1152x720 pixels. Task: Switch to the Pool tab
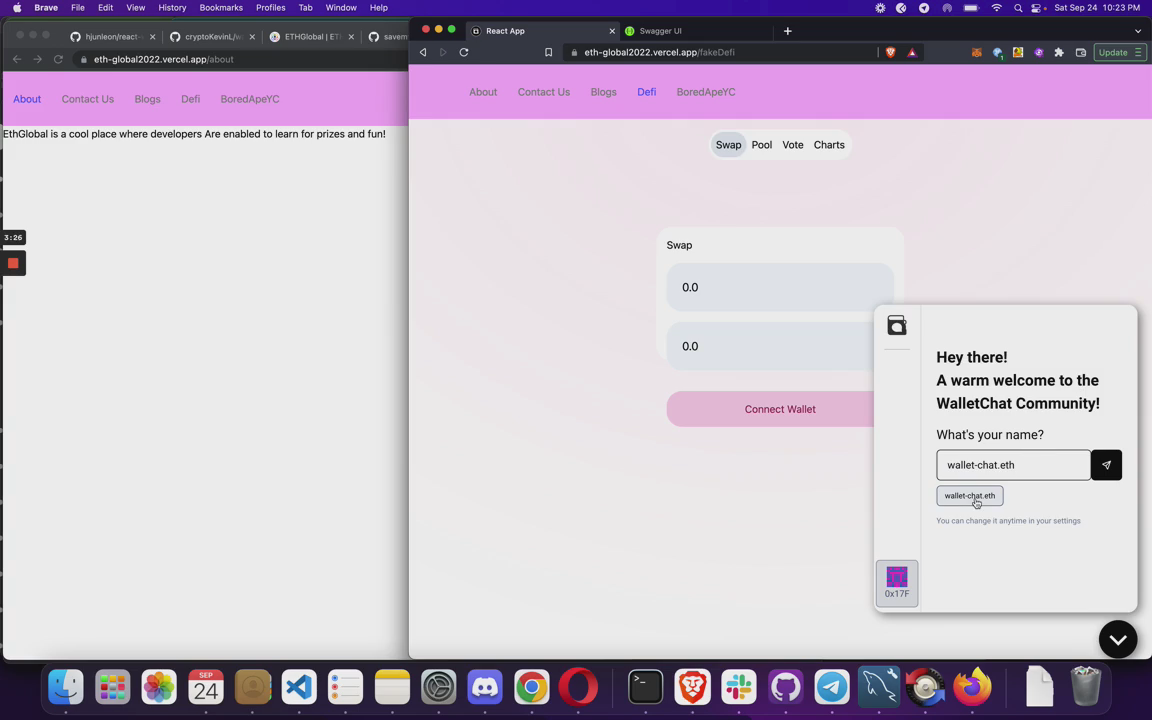point(762,145)
